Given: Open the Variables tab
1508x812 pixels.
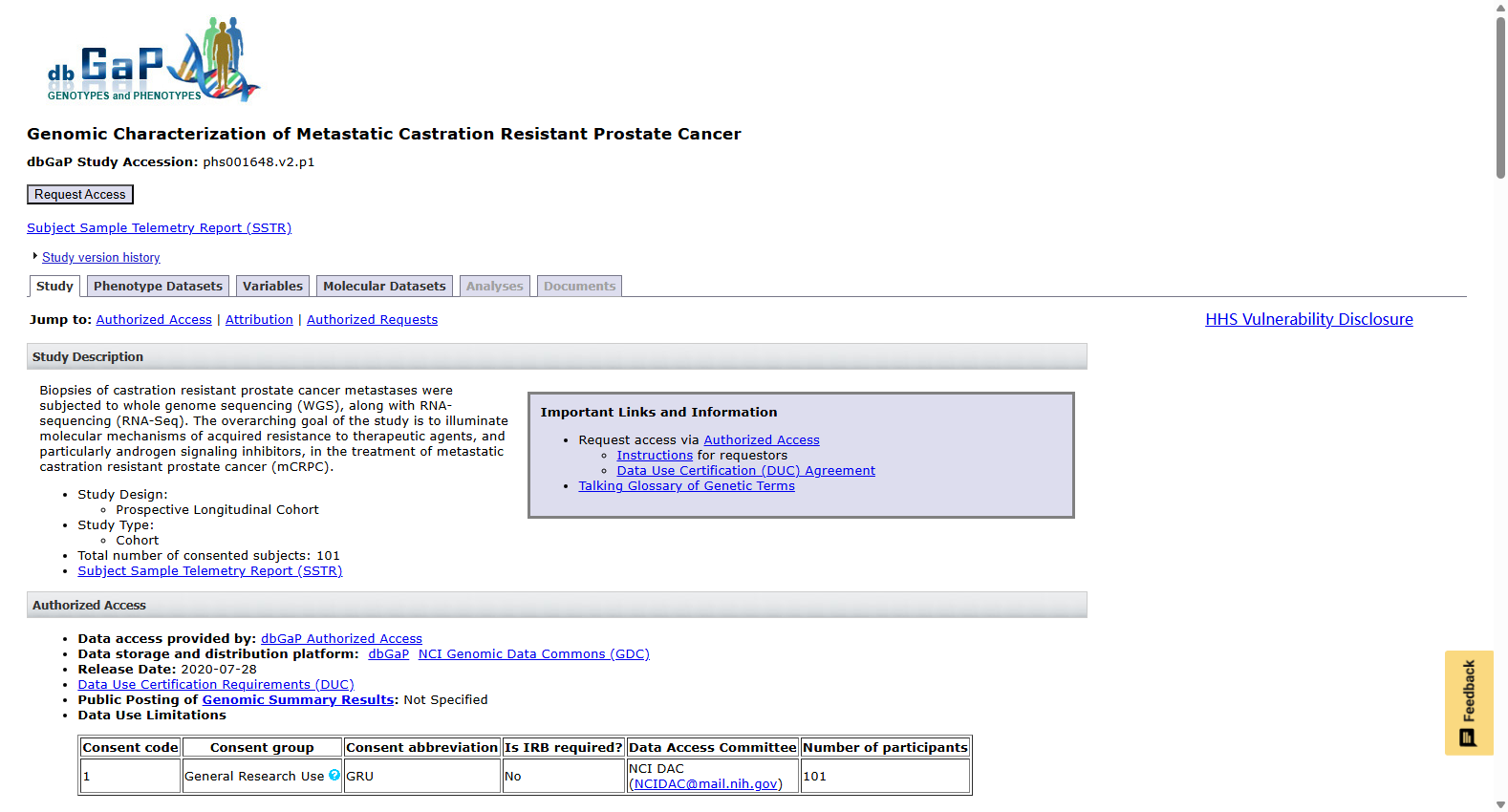Looking at the screenshot, I should click(272, 286).
